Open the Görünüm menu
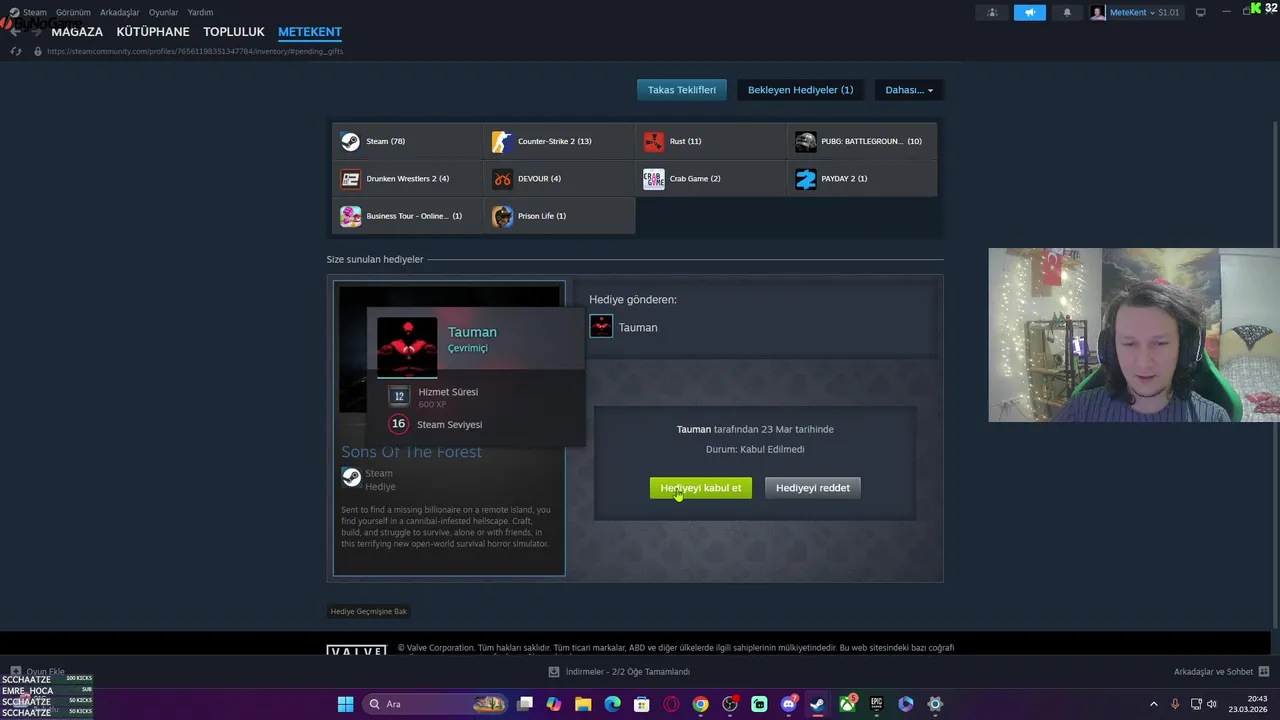 [x=73, y=12]
